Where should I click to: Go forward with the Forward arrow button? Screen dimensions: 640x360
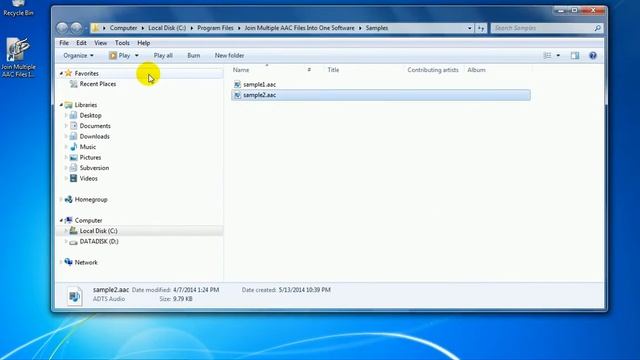pos(76,28)
